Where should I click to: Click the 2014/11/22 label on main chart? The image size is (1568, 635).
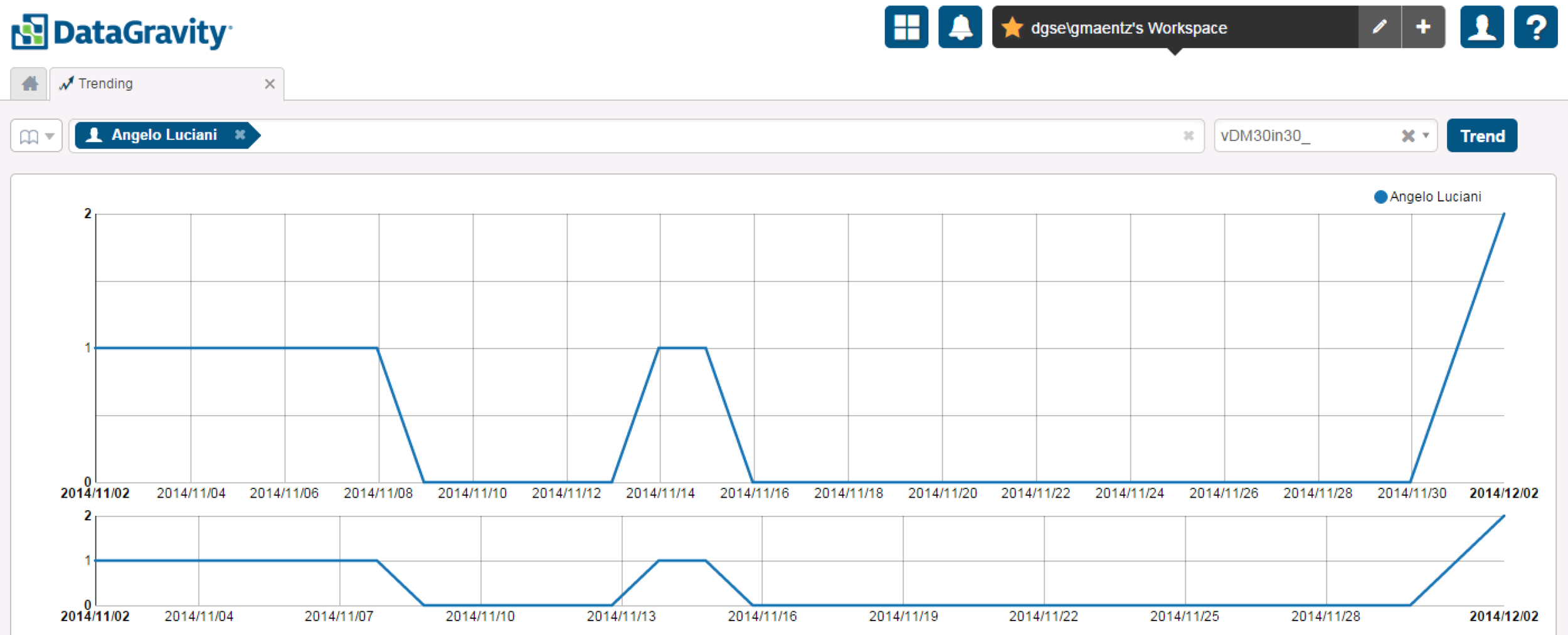tap(1036, 493)
